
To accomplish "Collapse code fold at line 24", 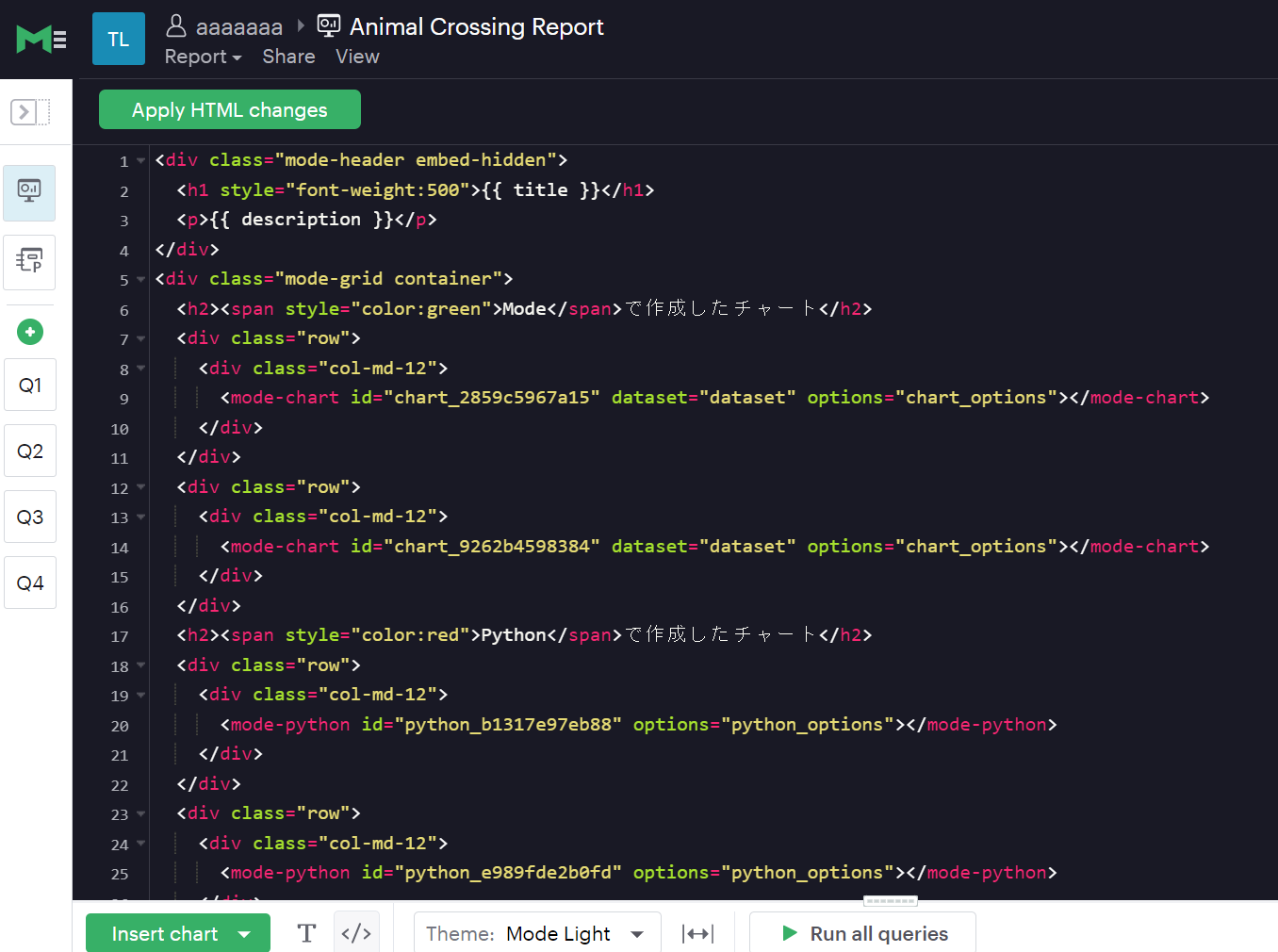I will (x=141, y=845).
